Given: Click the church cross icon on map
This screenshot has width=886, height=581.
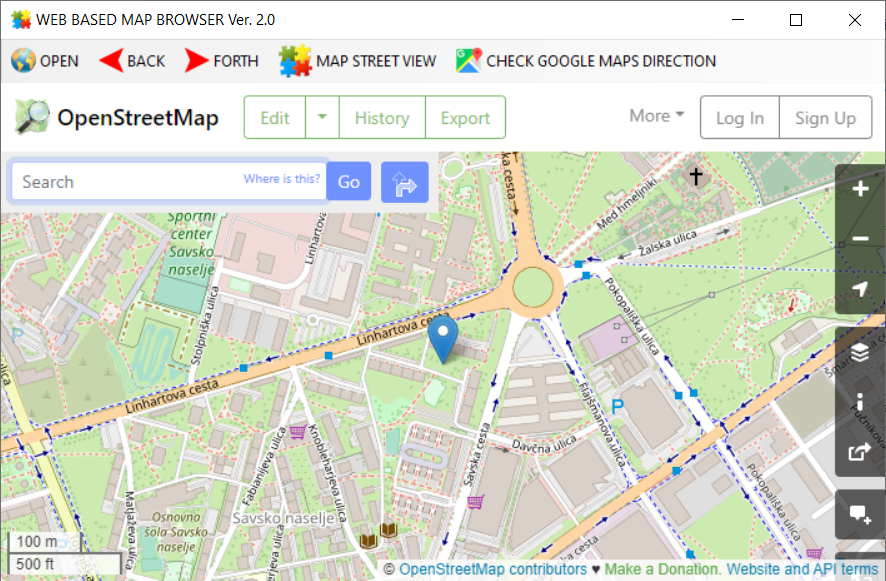Looking at the screenshot, I should [x=696, y=176].
